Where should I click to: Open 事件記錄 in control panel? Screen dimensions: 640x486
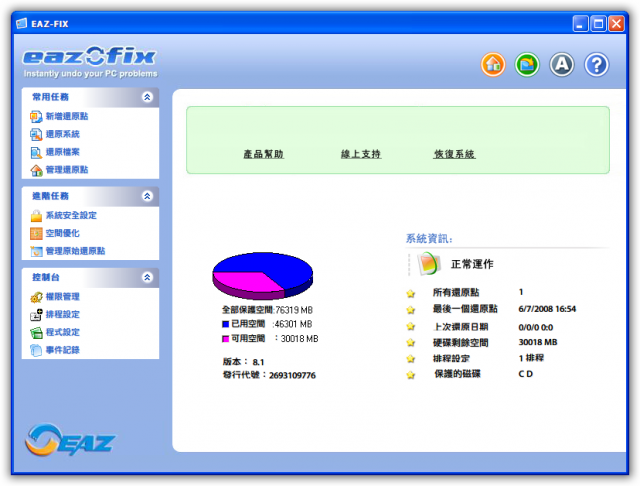click(62, 350)
